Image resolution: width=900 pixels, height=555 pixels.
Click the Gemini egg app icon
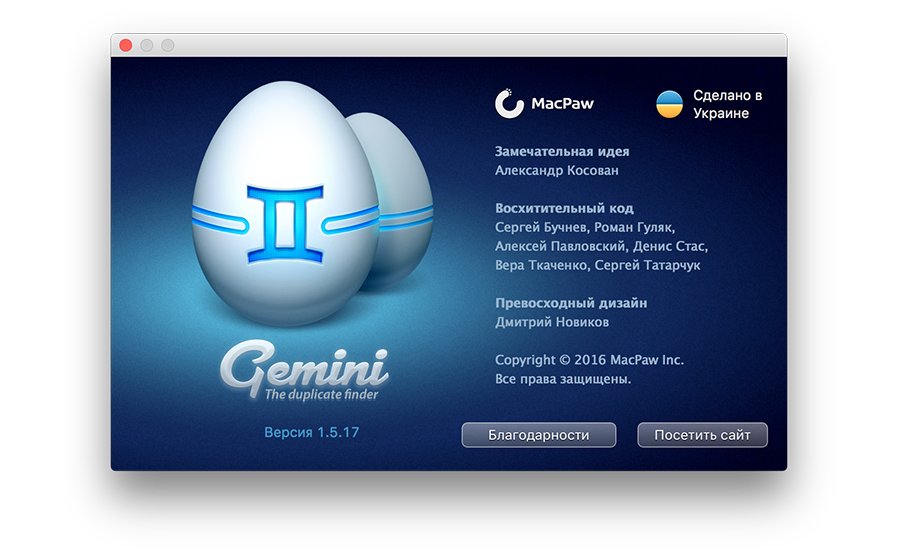coord(312,204)
